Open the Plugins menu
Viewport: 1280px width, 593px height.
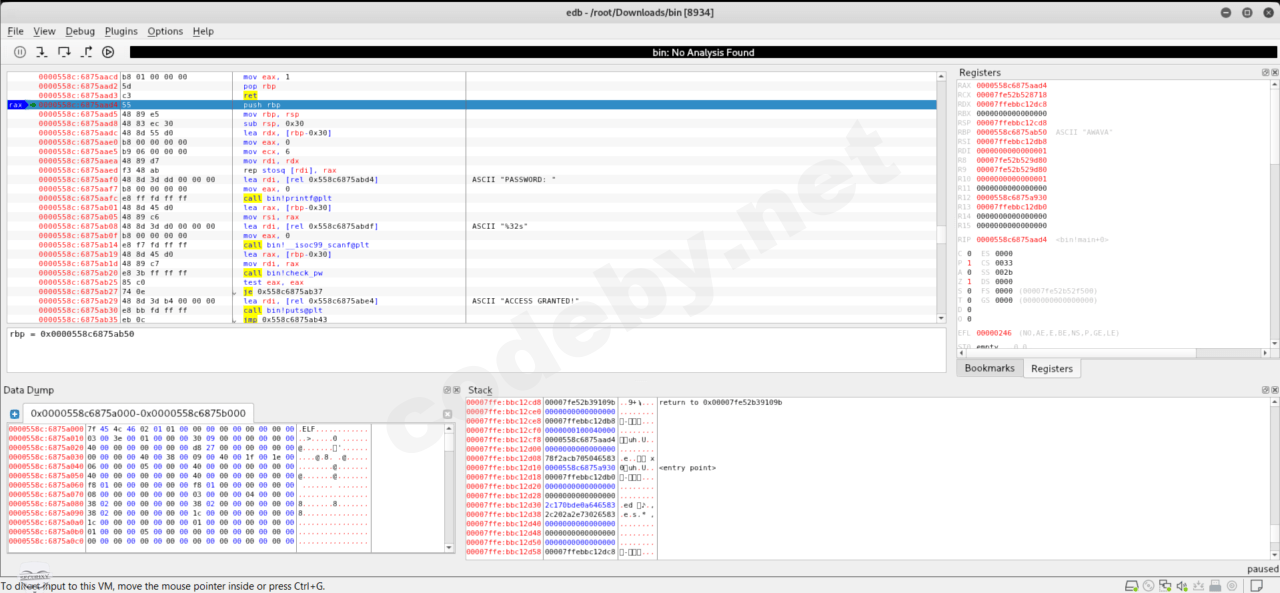(x=121, y=31)
